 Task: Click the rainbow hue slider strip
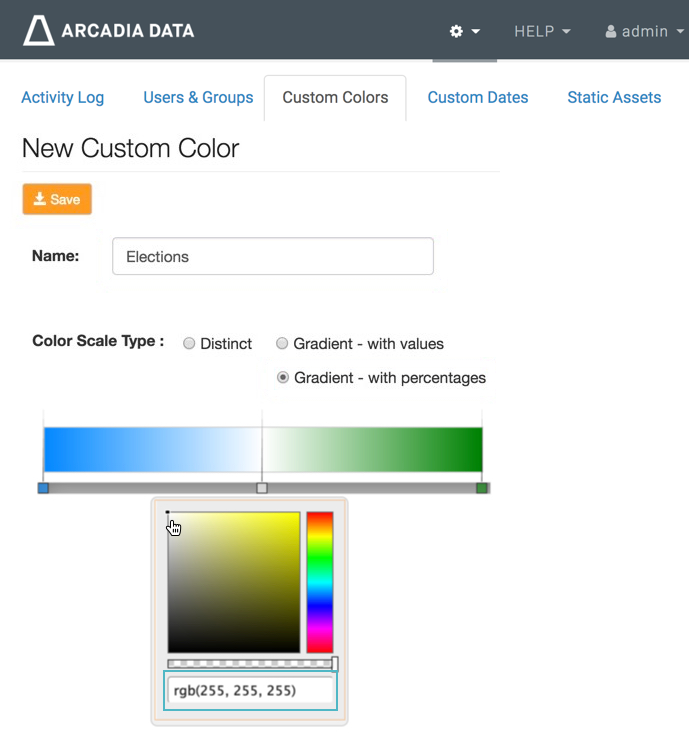pos(319,582)
